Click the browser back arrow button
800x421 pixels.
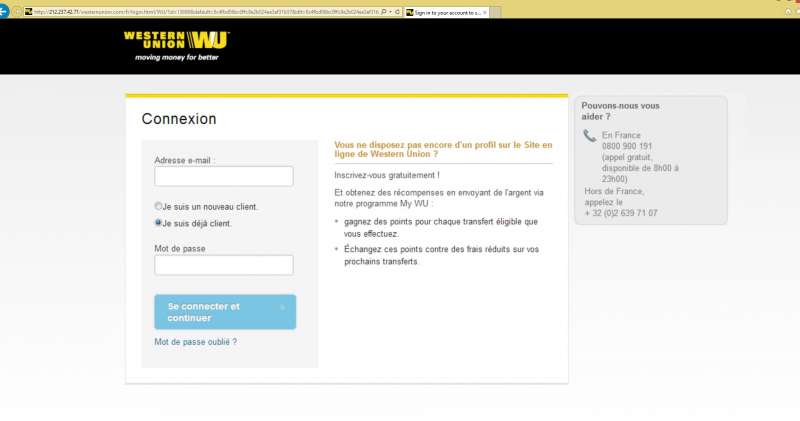(4, 11)
